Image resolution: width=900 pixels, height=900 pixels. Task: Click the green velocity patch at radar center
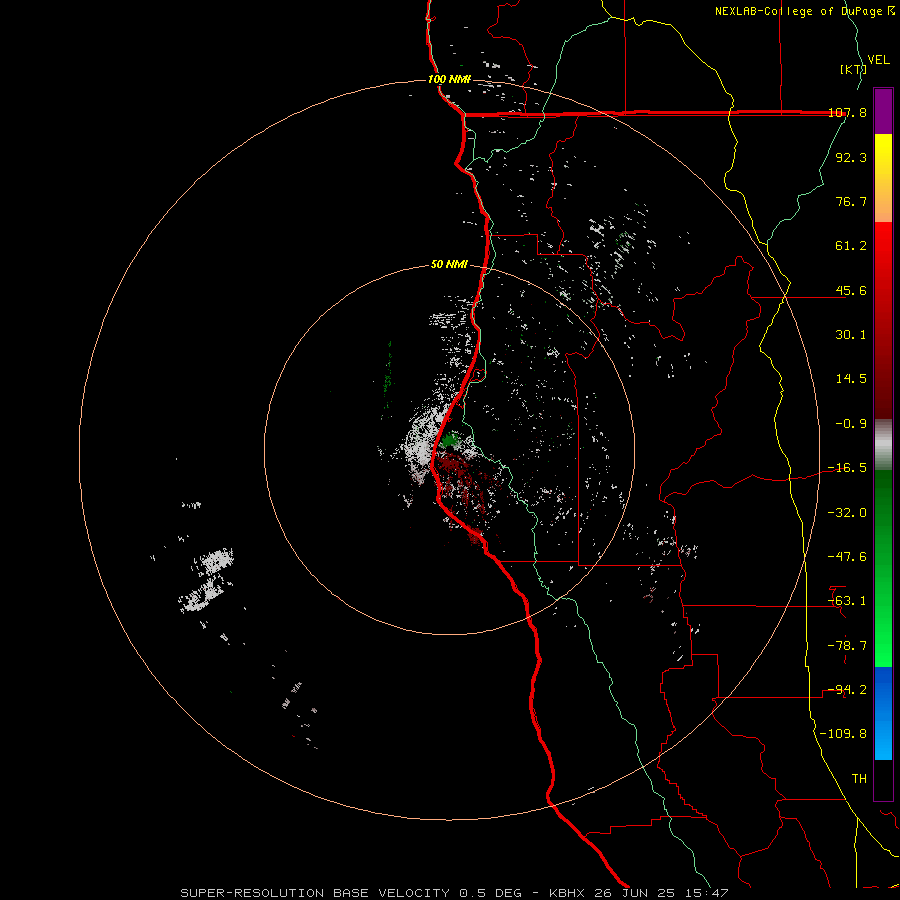click(451, 440)
